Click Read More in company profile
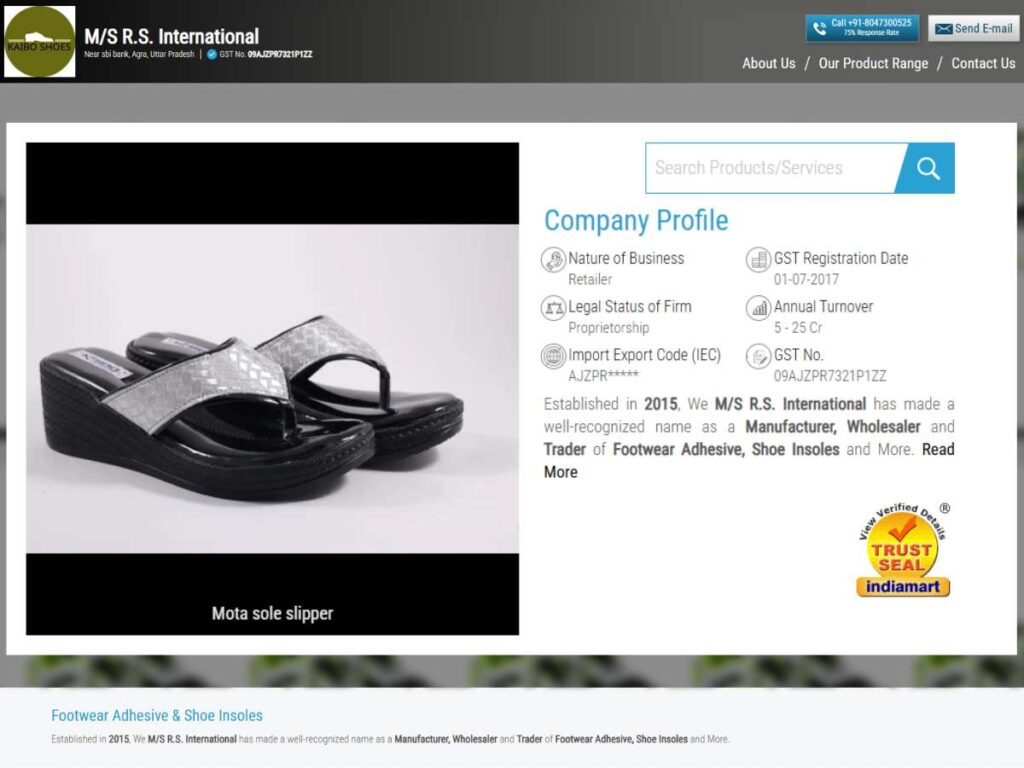This screenshot has width=1024, height=768. 749,460
